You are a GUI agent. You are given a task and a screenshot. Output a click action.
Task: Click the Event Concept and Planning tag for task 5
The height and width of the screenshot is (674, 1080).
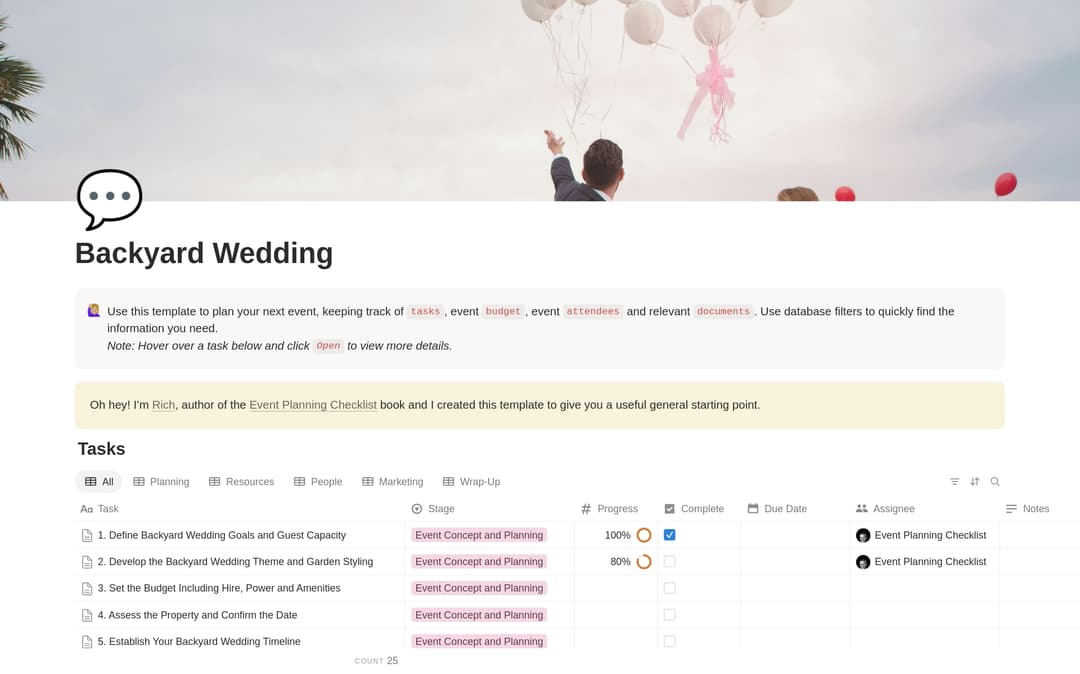[x=479, y=642]
